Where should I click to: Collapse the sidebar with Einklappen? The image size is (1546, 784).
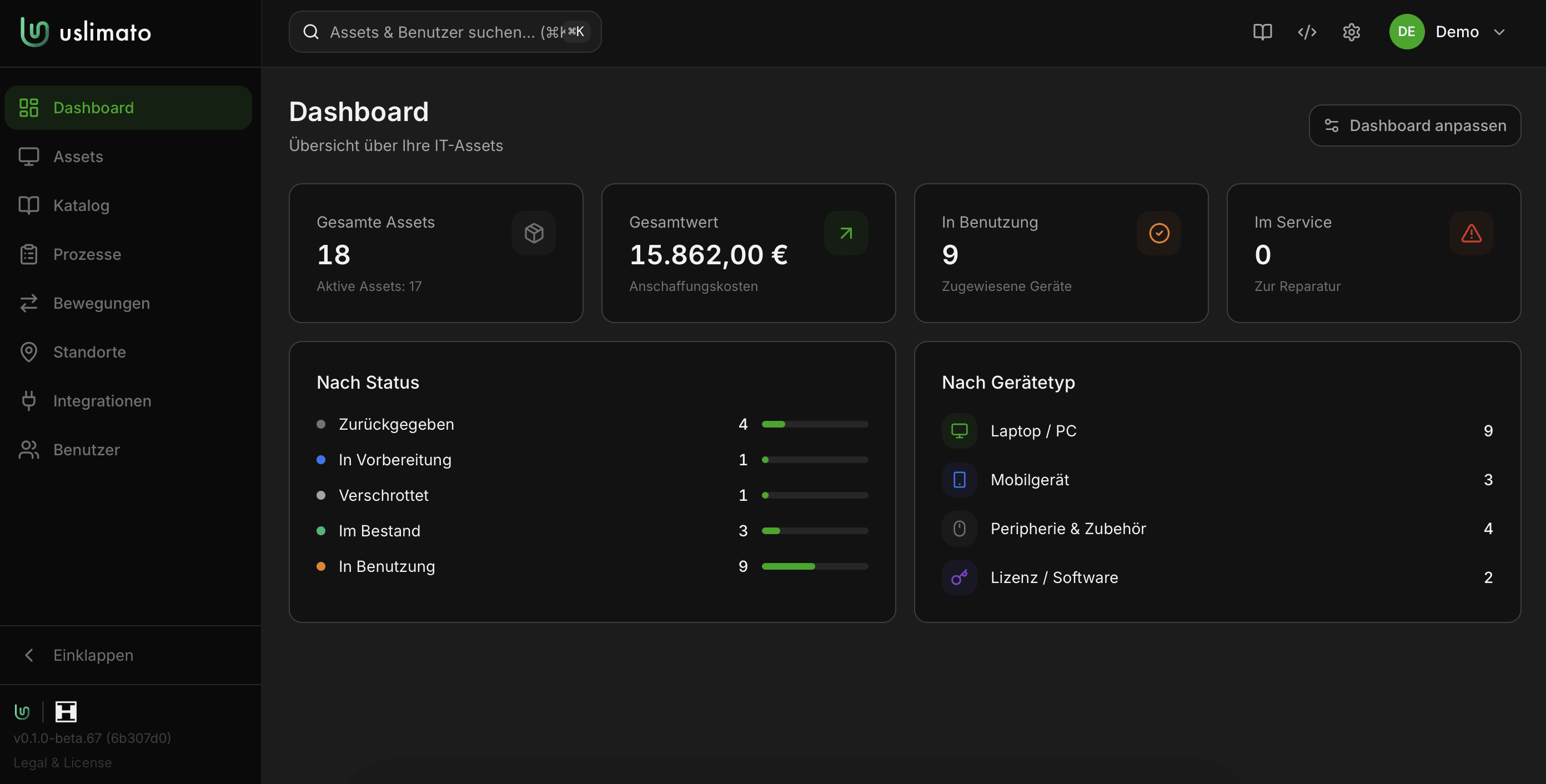(128, 655)
